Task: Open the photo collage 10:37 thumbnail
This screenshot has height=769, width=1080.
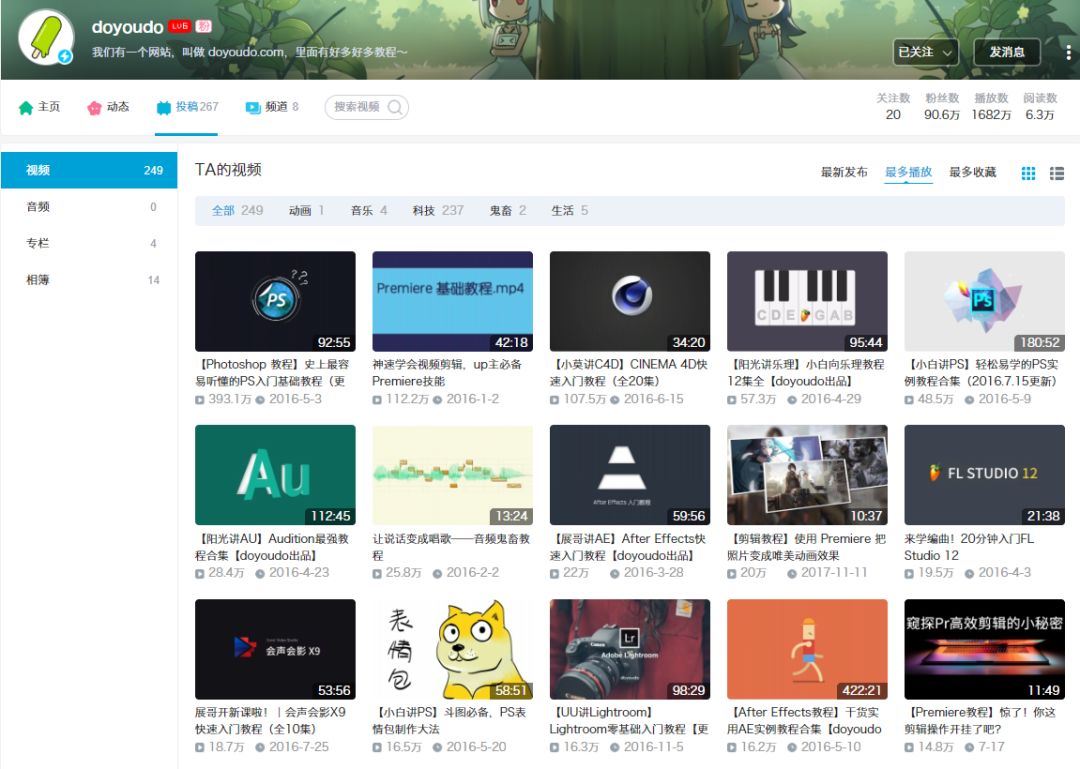Action: coord(807,475)
